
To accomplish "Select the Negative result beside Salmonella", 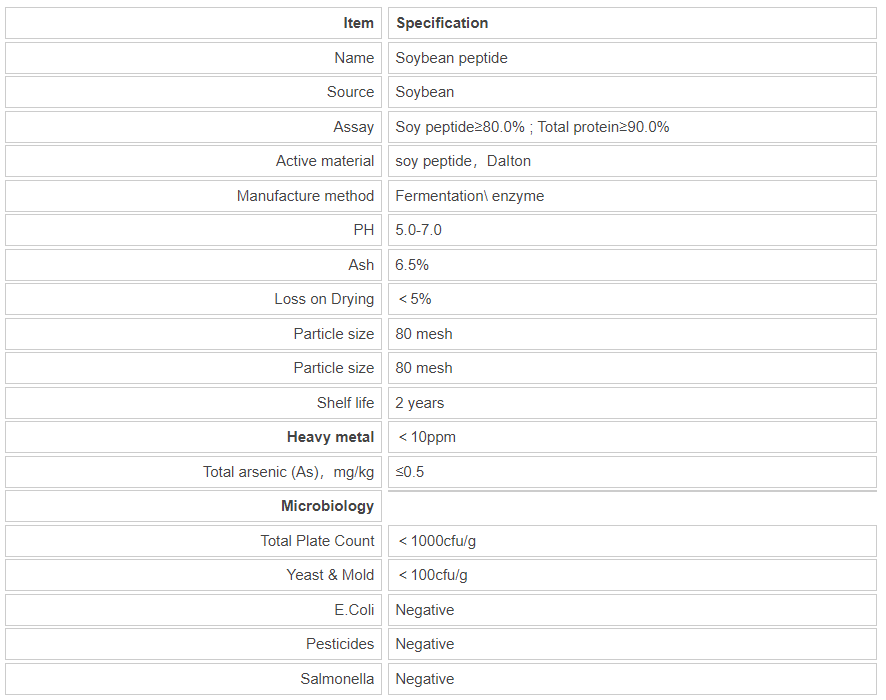I will [x=424, y=679].
